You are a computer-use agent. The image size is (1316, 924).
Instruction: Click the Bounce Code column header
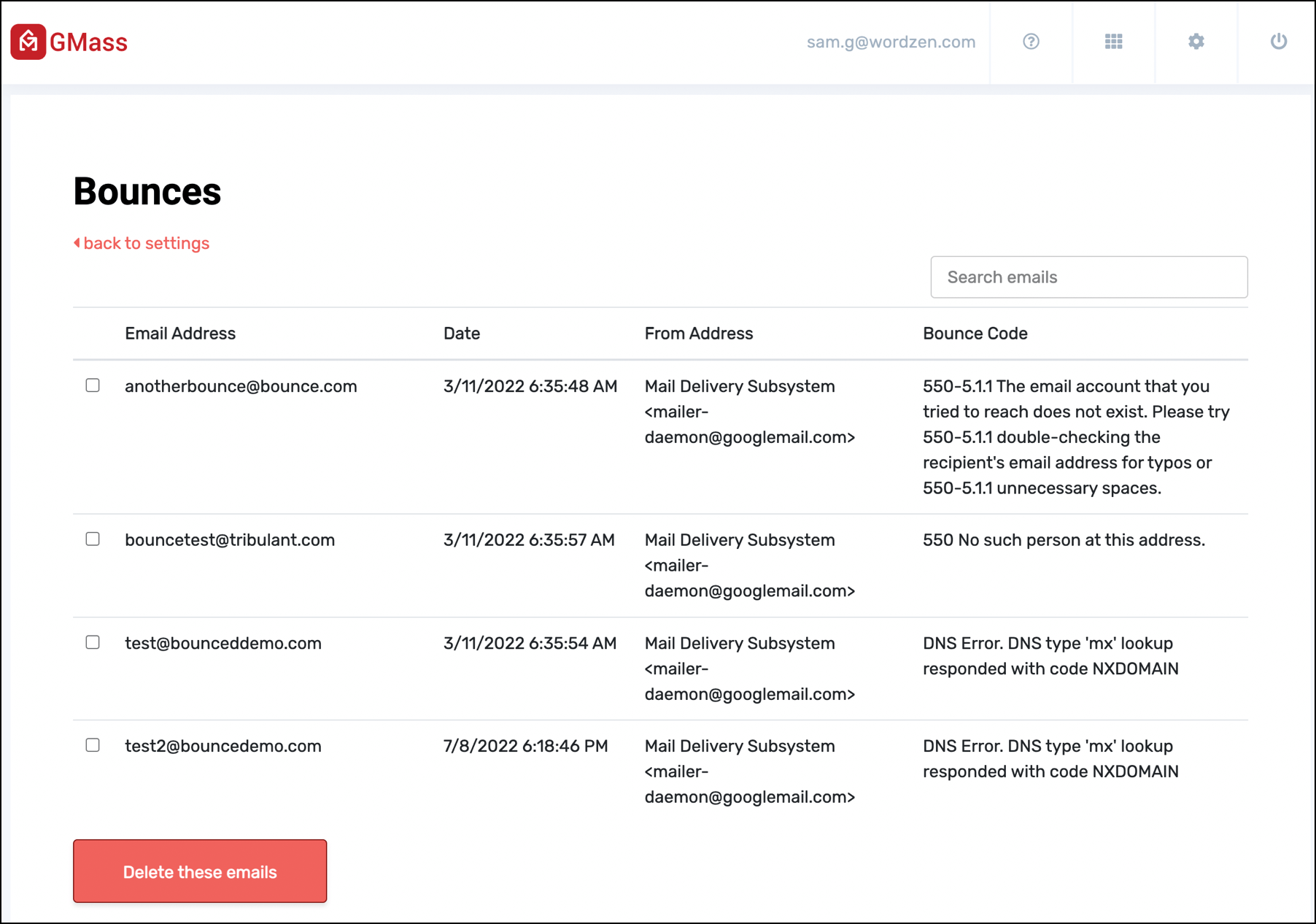tap(975, 334)
